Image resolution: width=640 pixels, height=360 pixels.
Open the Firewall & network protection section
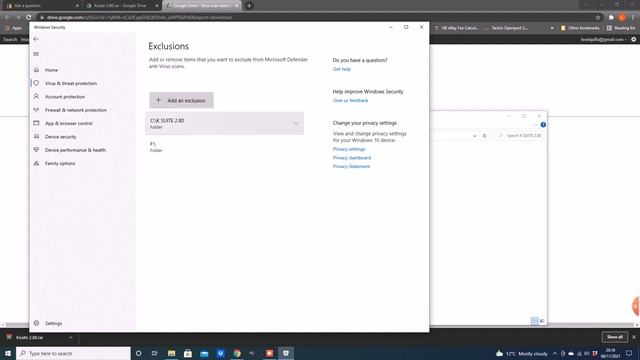pos(76,110)
